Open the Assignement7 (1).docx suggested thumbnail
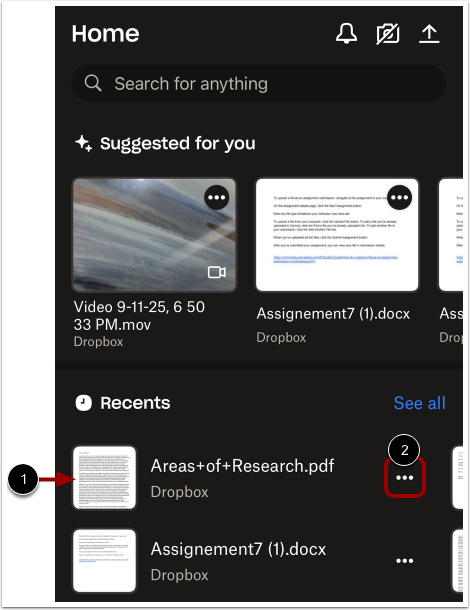470x610 pixels. 337,235
